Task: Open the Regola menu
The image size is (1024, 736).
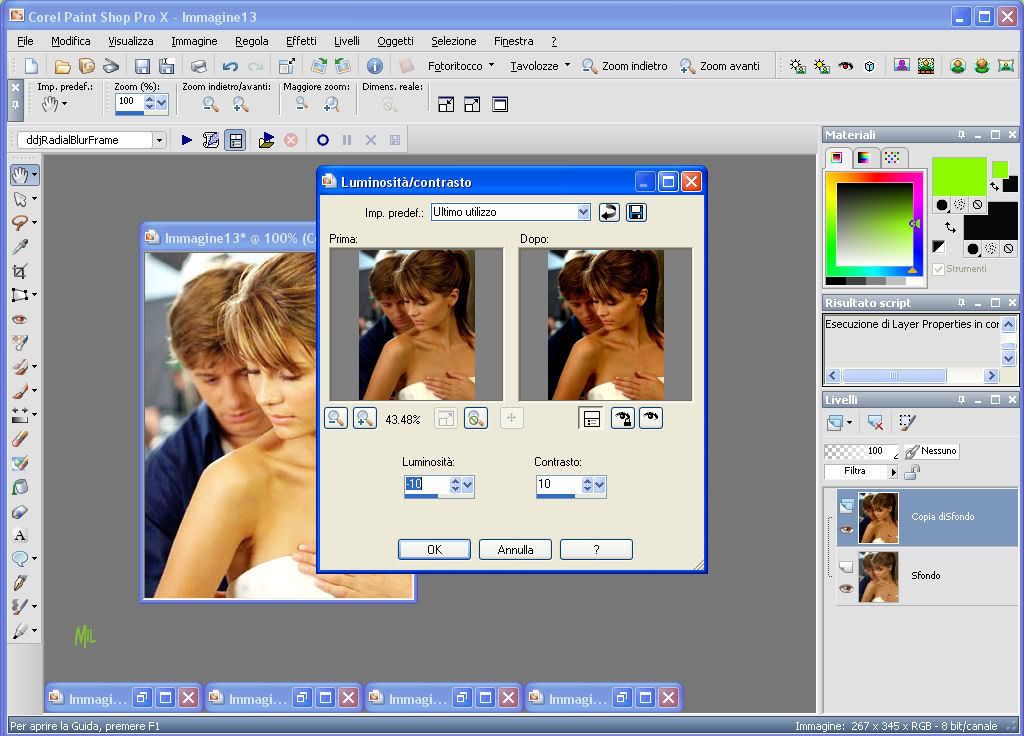Action: tap(251, 41)
